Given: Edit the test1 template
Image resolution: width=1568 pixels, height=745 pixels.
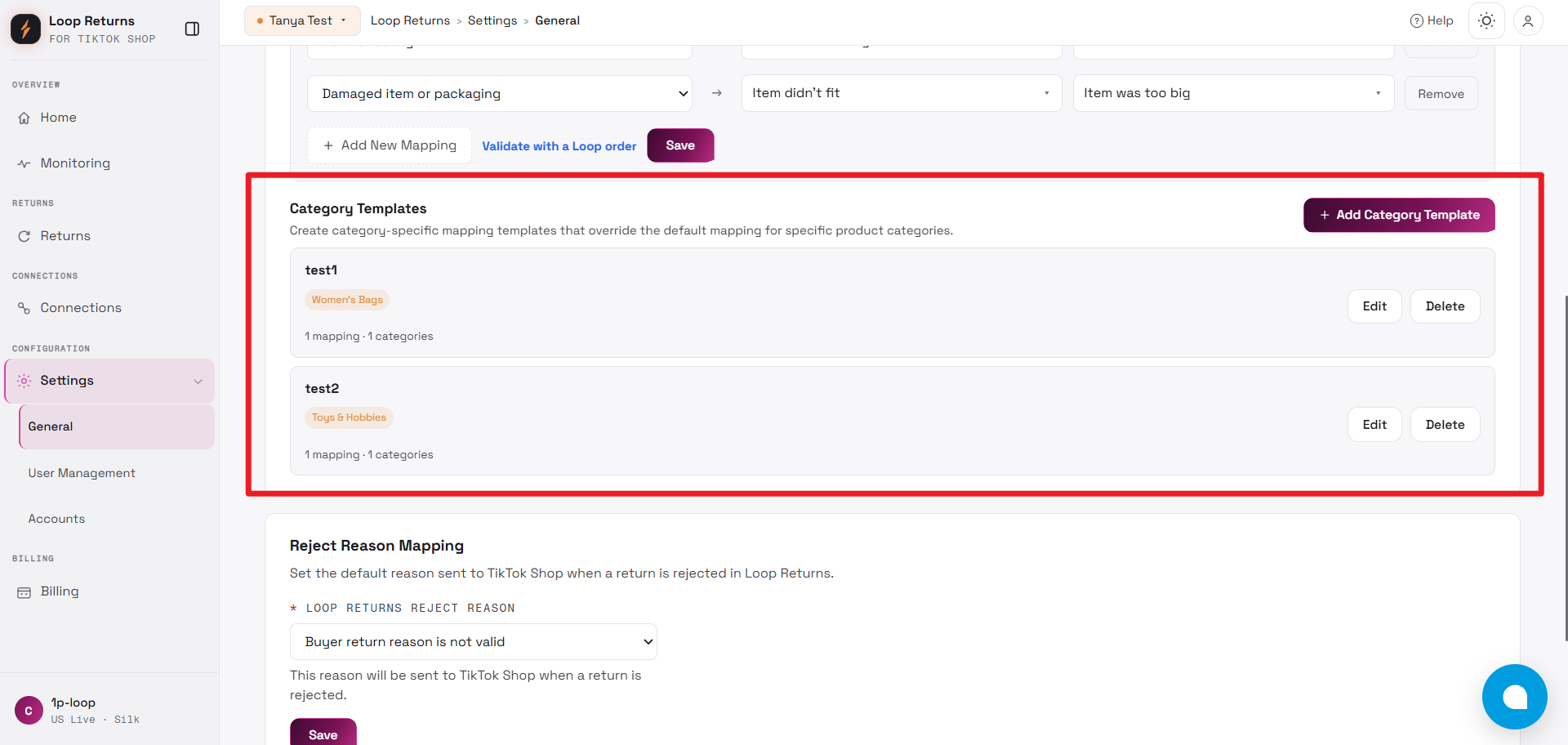Looking at the screenshot, I should coord(1374,306).
